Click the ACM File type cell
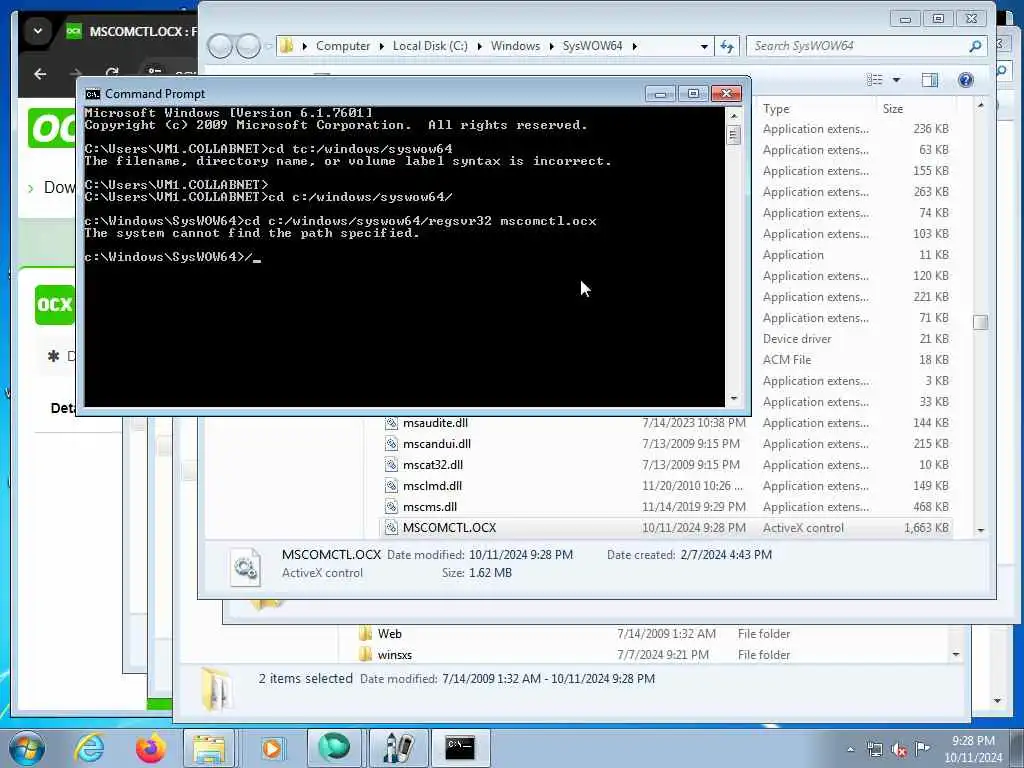The width and height of the screenshot is (1024, 768). [x=786, y=360]
